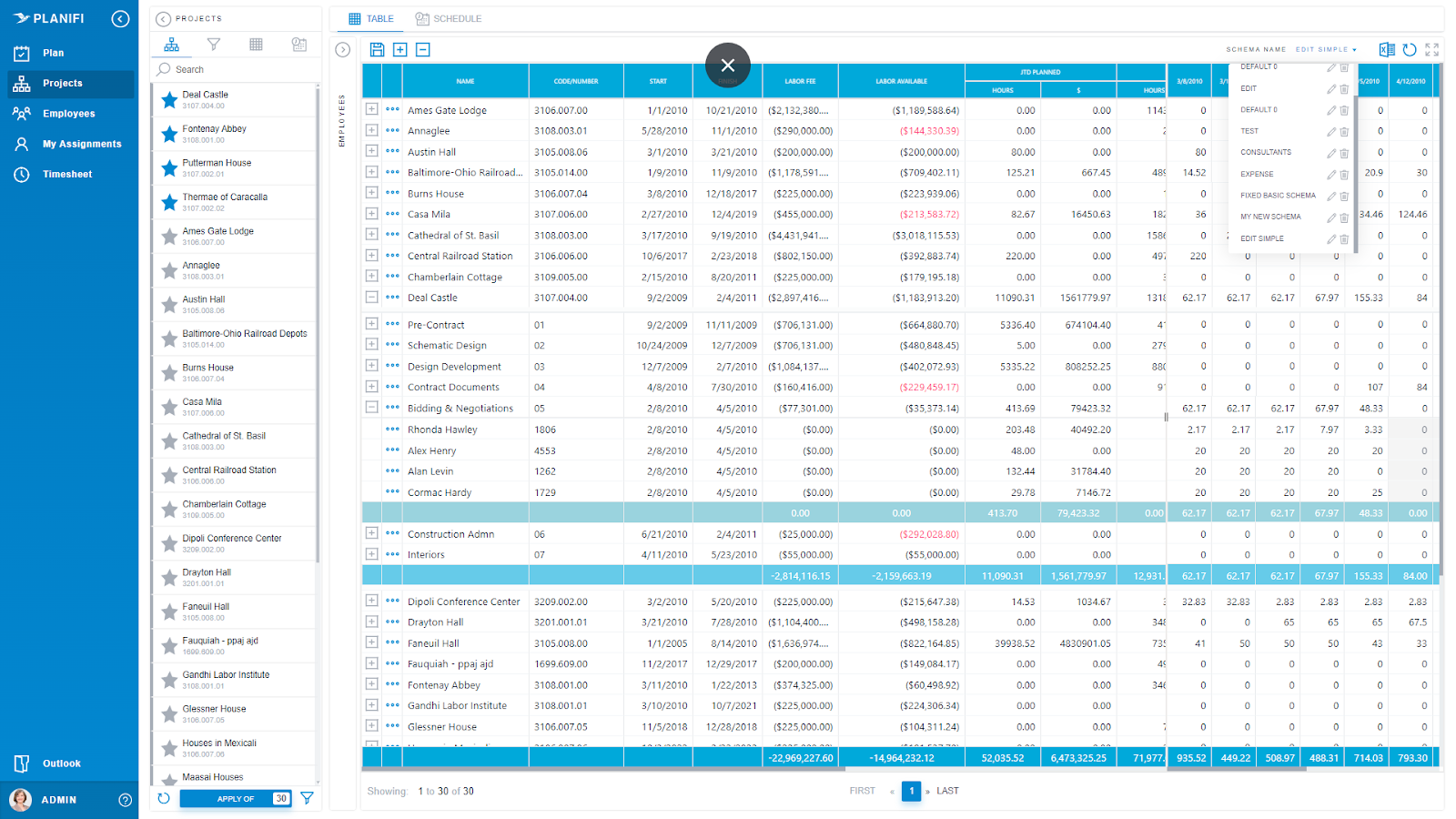
Task: Toggle the favorite star for Fontenay Abbey
Action: pos(169,134)
